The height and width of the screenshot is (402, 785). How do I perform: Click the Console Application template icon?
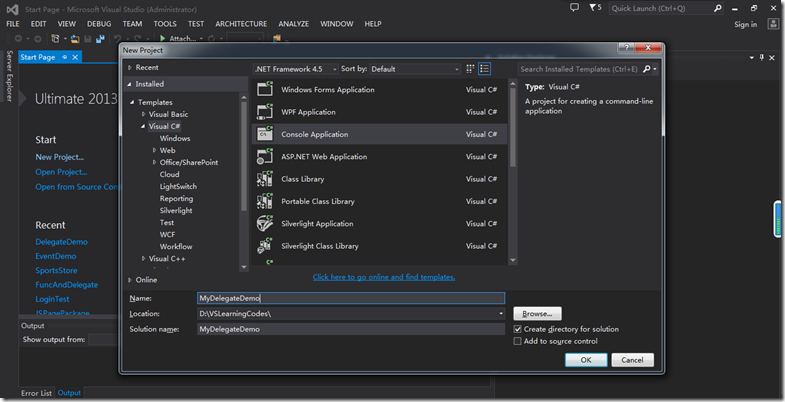pos(265,134)
